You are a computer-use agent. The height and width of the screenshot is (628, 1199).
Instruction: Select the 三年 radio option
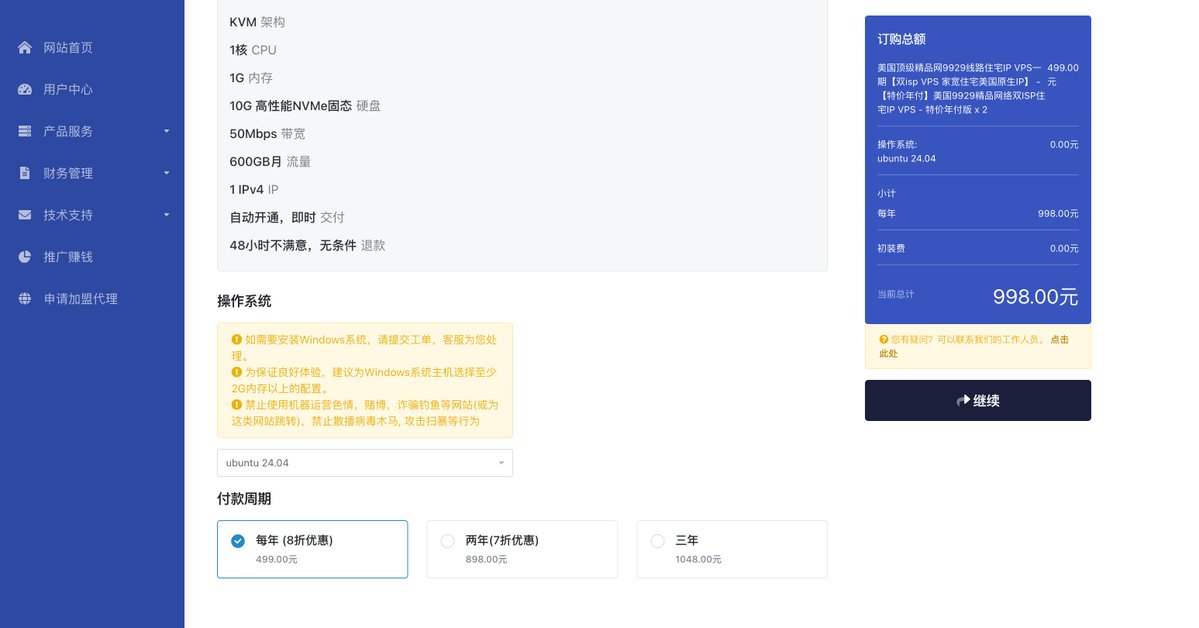tap(658, 541)
